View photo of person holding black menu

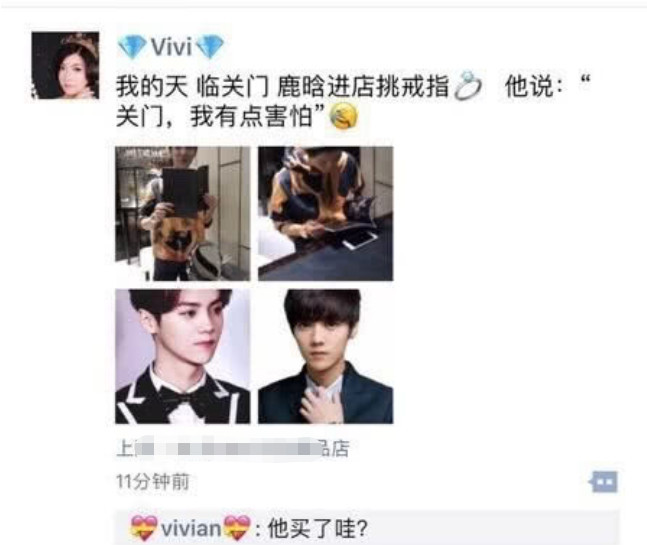183,214
